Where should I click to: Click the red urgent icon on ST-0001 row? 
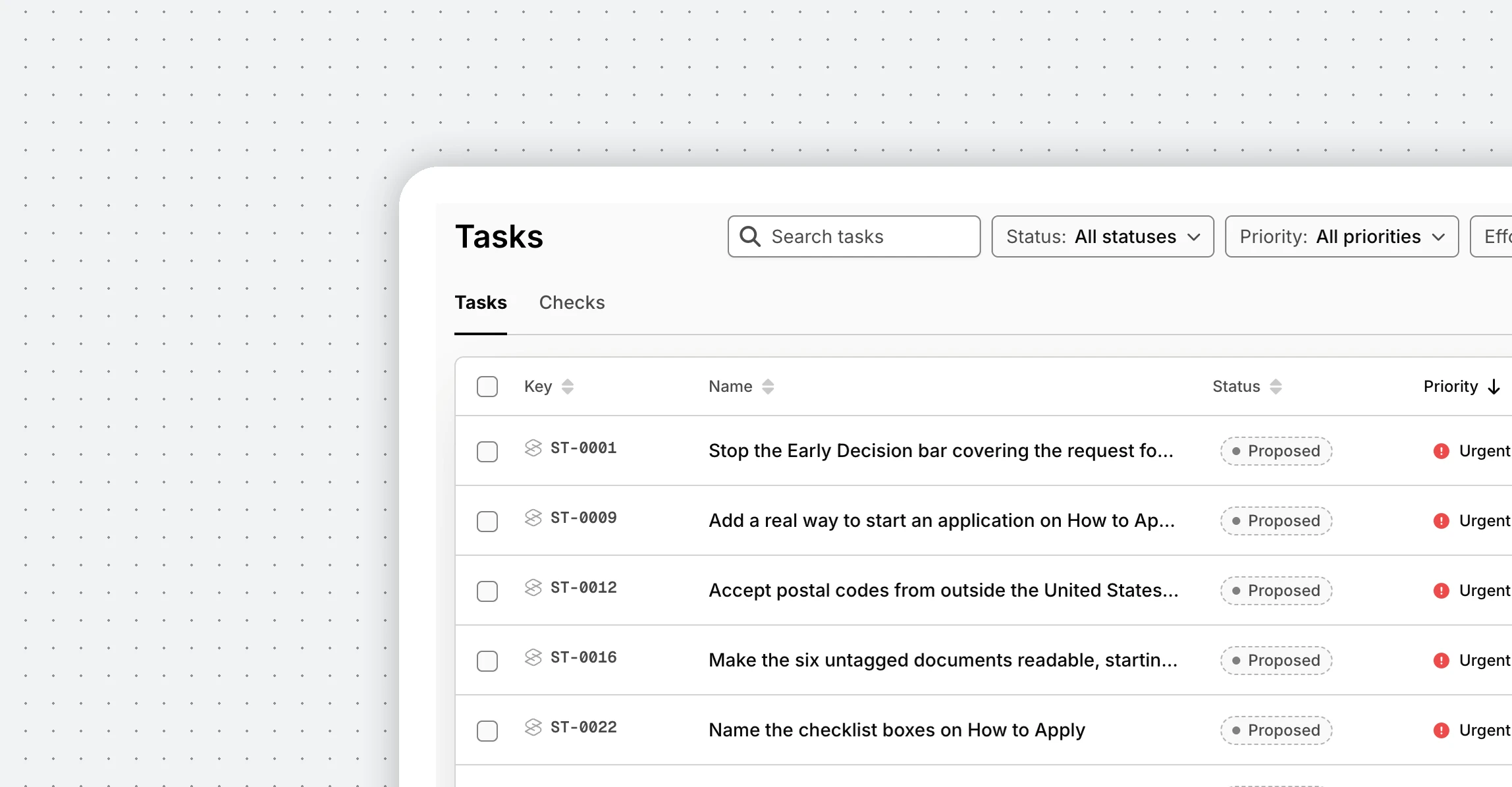coord(1441,451)
